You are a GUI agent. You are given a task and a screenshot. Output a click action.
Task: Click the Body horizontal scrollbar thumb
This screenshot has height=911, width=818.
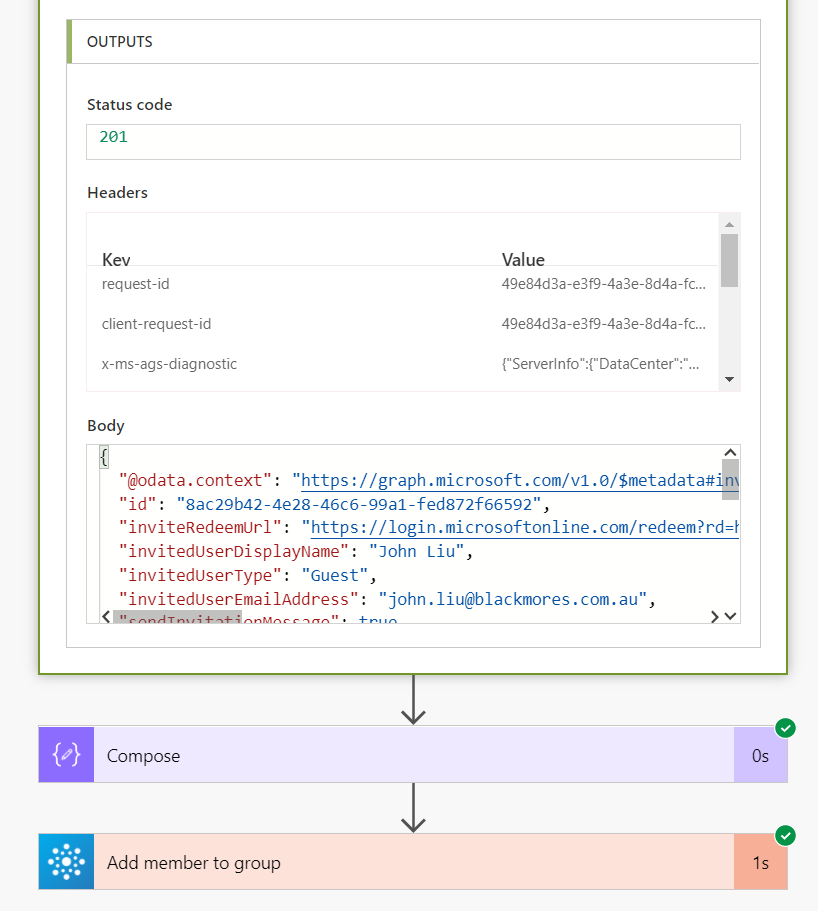pos(177,617)
